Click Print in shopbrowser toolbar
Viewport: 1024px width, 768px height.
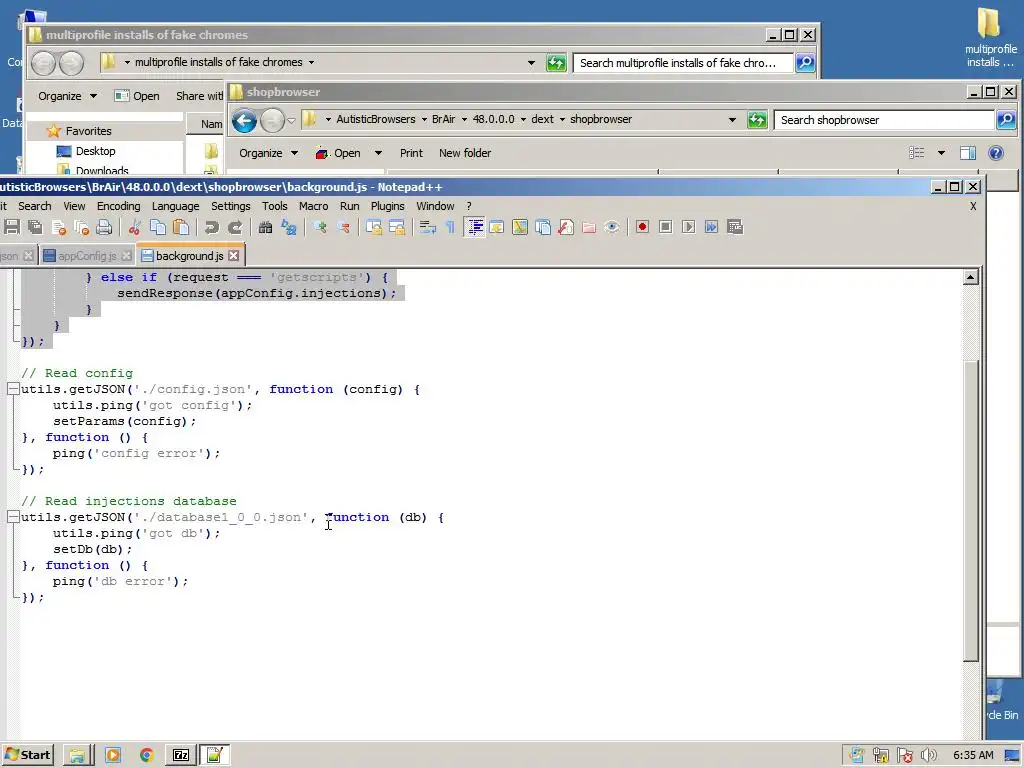click(411, 153)
